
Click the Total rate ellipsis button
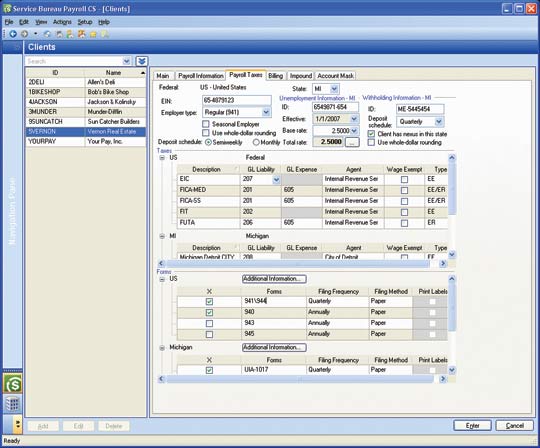[x=352, y=142]
